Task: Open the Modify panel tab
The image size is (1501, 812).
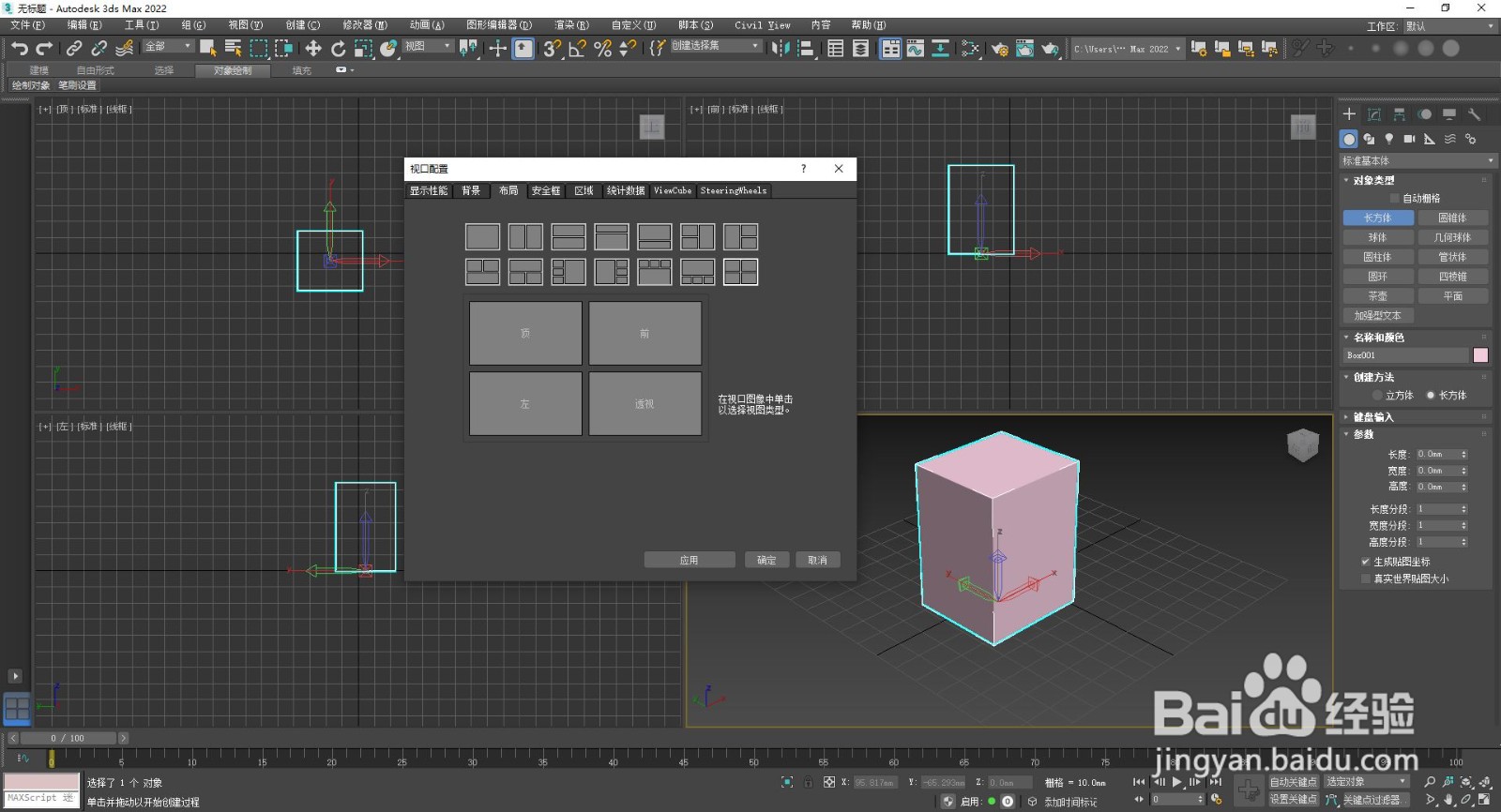Action: click(1374, 114)
